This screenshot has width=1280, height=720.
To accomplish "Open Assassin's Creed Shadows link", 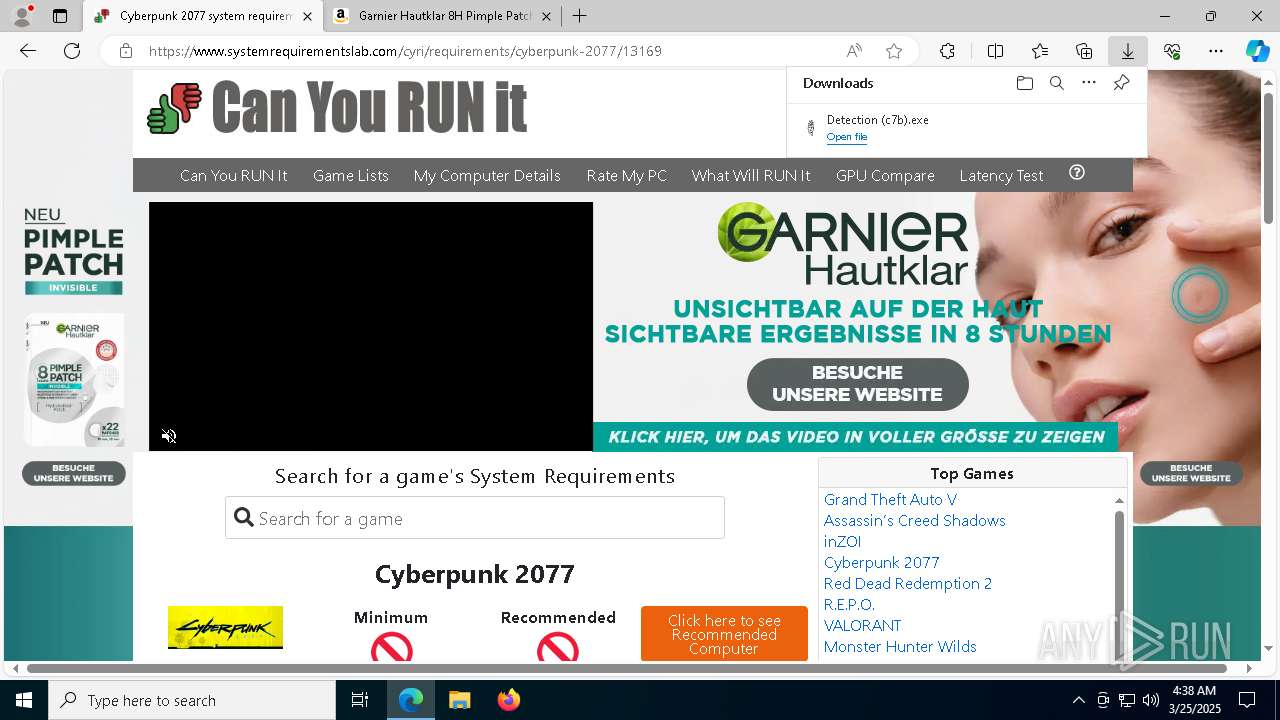I will [x=914, y=520].
